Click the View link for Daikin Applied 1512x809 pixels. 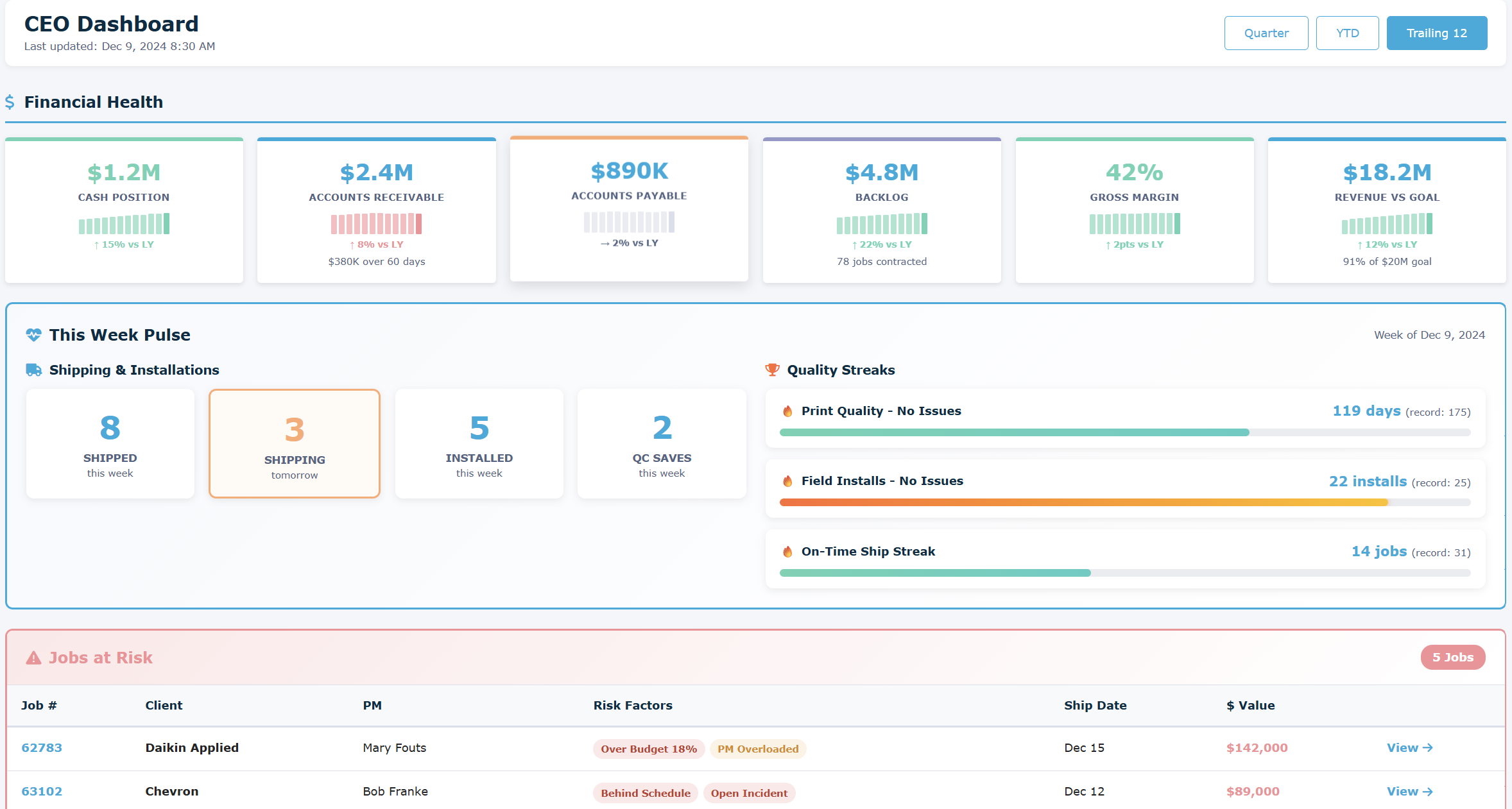(1409, 747)
